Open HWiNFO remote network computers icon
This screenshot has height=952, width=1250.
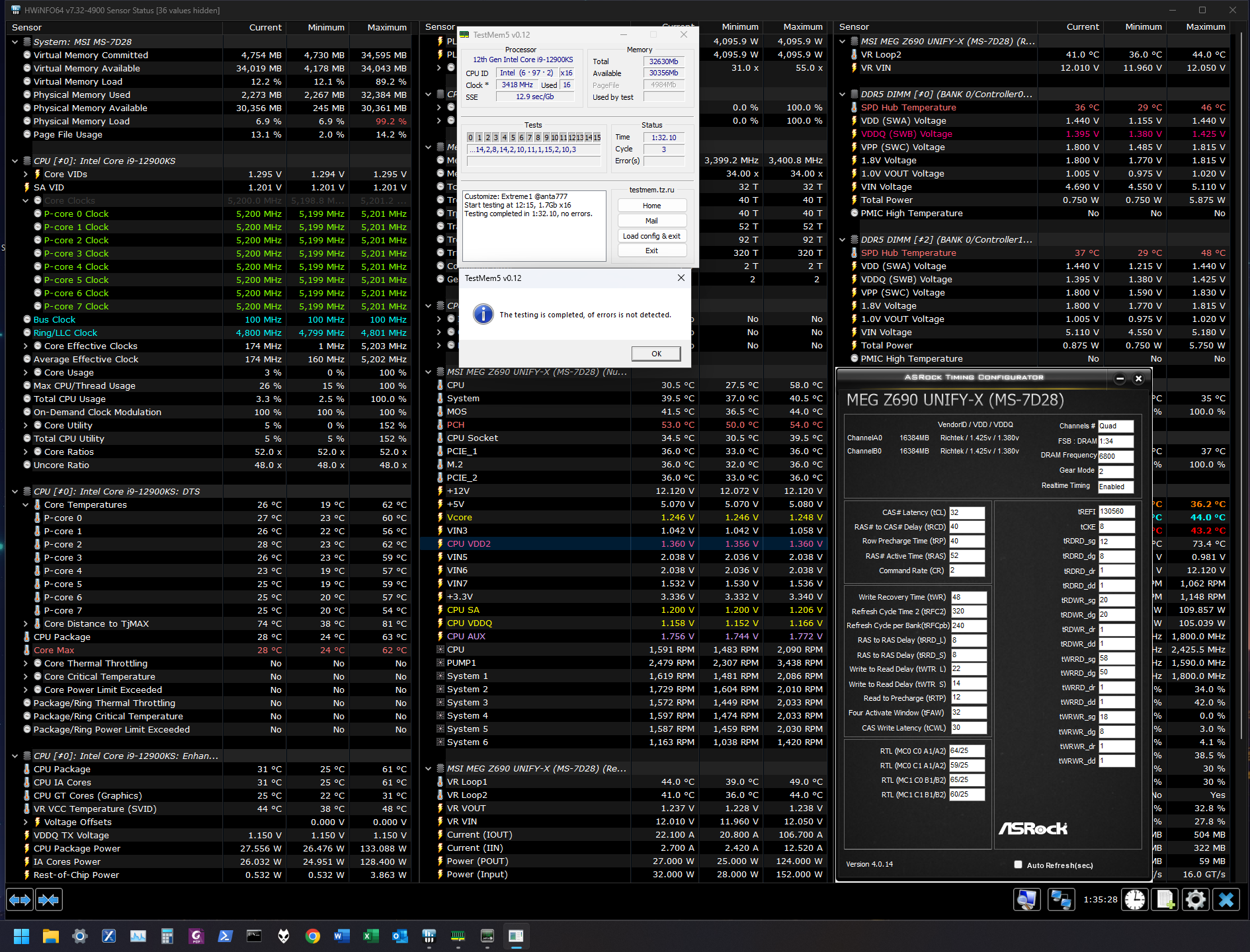(1061, 900)
